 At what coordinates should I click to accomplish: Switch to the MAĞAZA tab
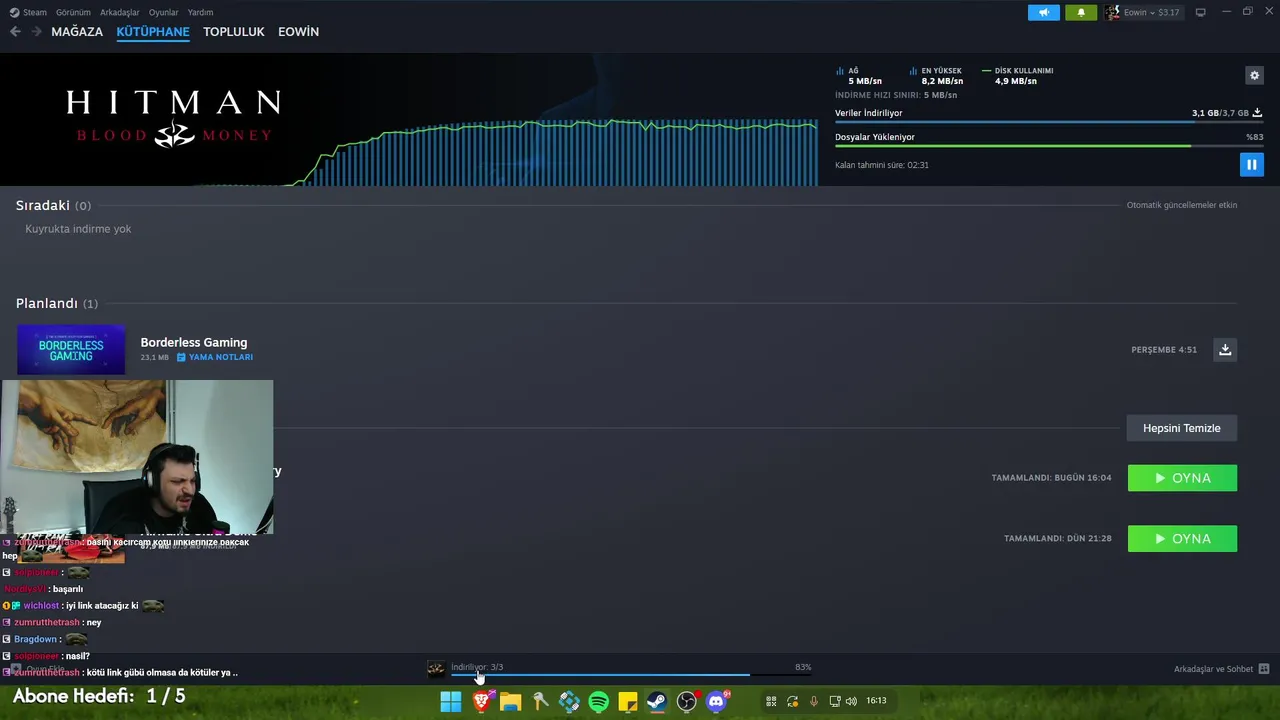click(x=77, y=32)
